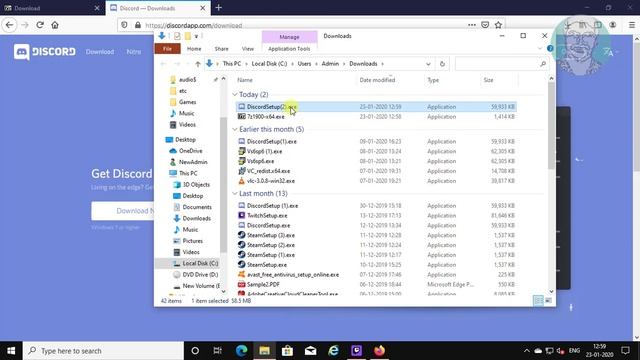This screenshot has width=640, height=360.
Task: Sort files by Date modified column
Action: [377, 80]
